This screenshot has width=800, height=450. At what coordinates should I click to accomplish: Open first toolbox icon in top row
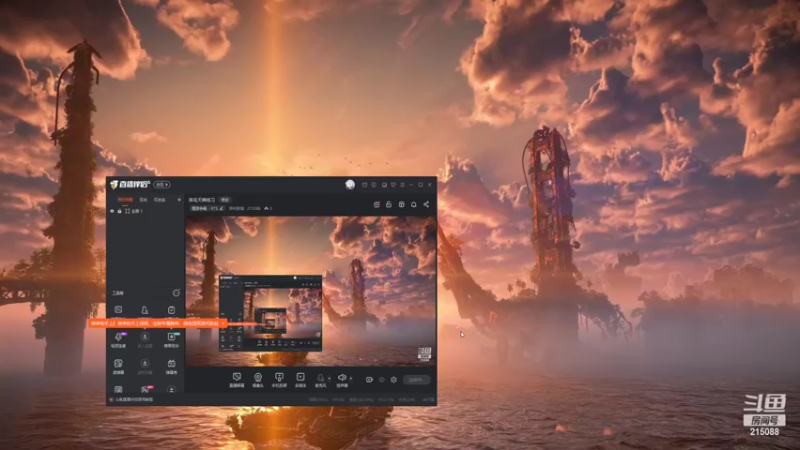pyautogui.click(x=118, y=310)
